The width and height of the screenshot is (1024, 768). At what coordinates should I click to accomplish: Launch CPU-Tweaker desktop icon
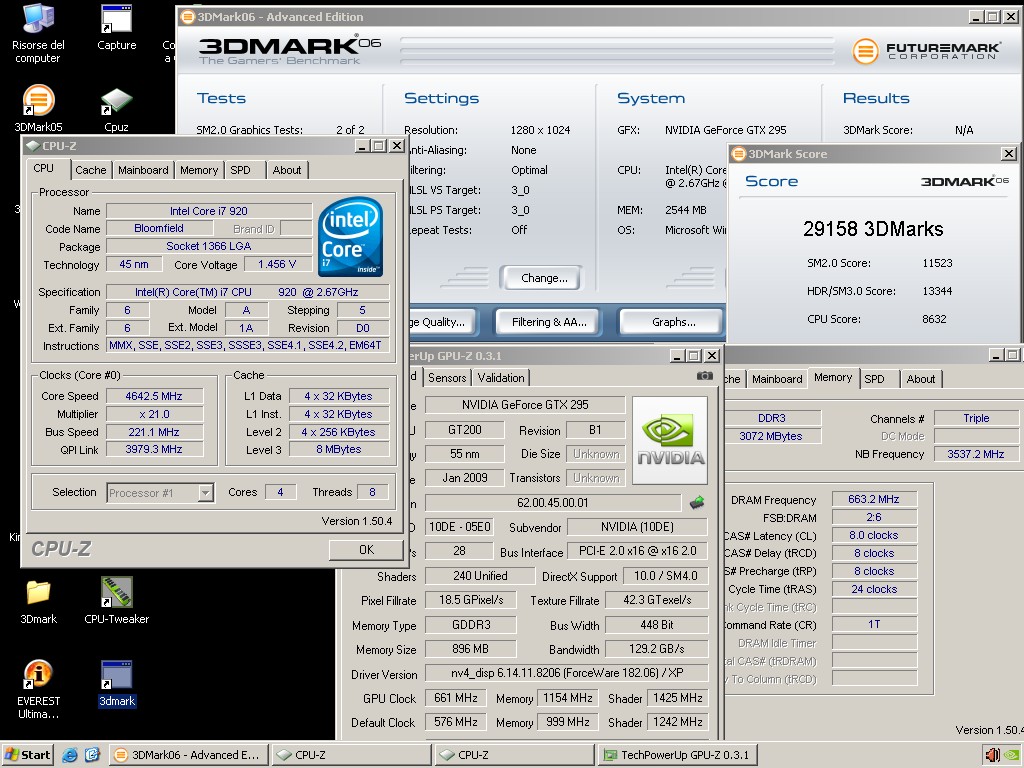[116, 601]
